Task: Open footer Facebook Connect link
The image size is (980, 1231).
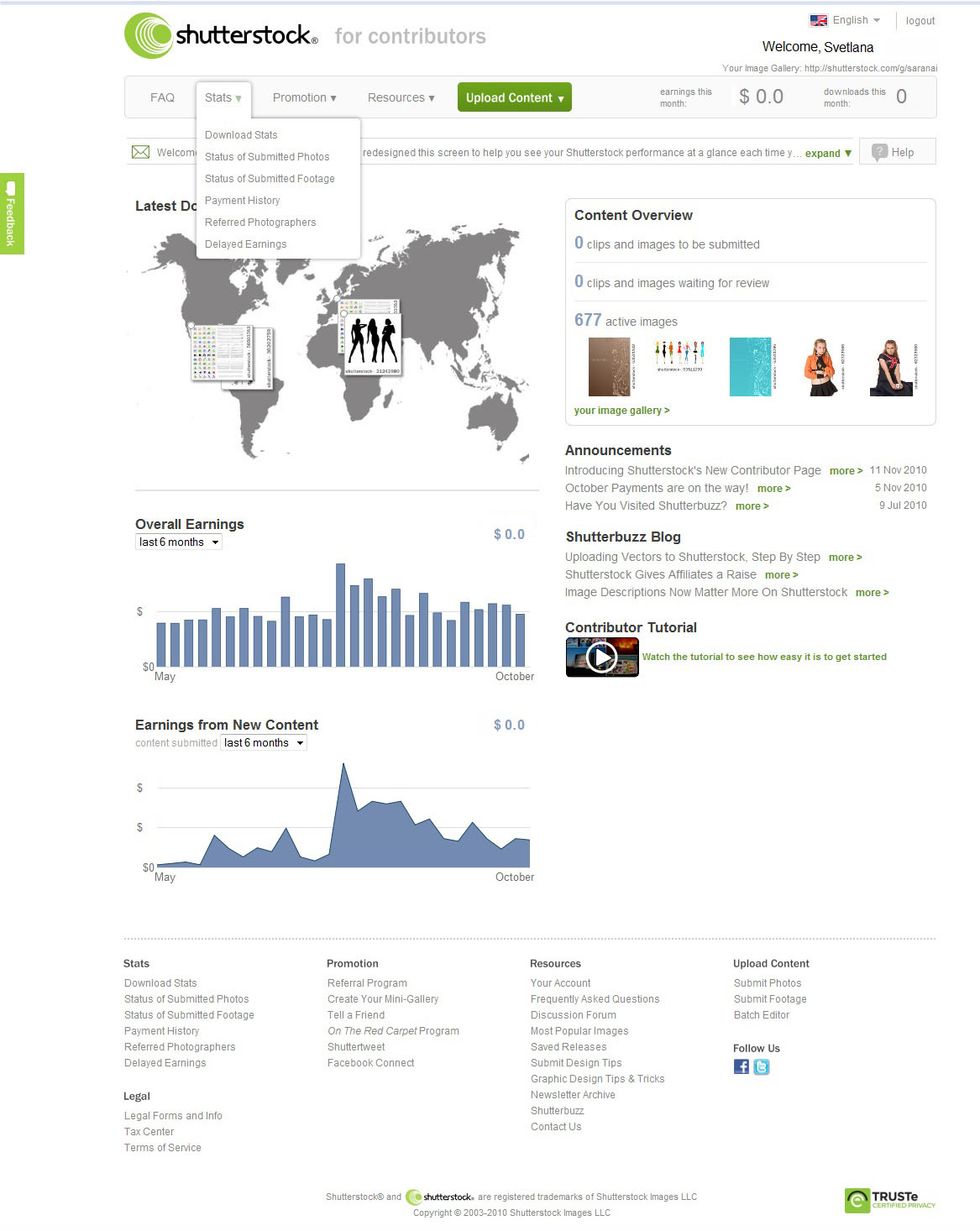Action: tap(370, 1062)
